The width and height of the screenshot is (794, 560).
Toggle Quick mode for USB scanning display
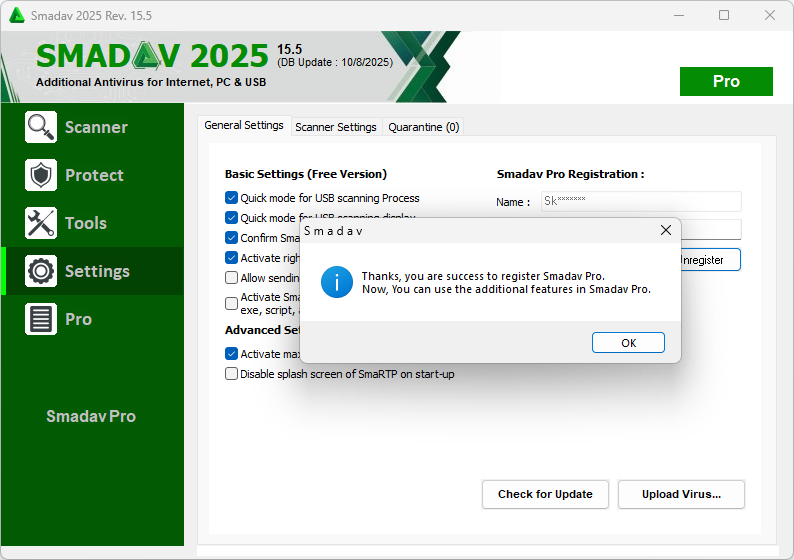pos(231,218)
